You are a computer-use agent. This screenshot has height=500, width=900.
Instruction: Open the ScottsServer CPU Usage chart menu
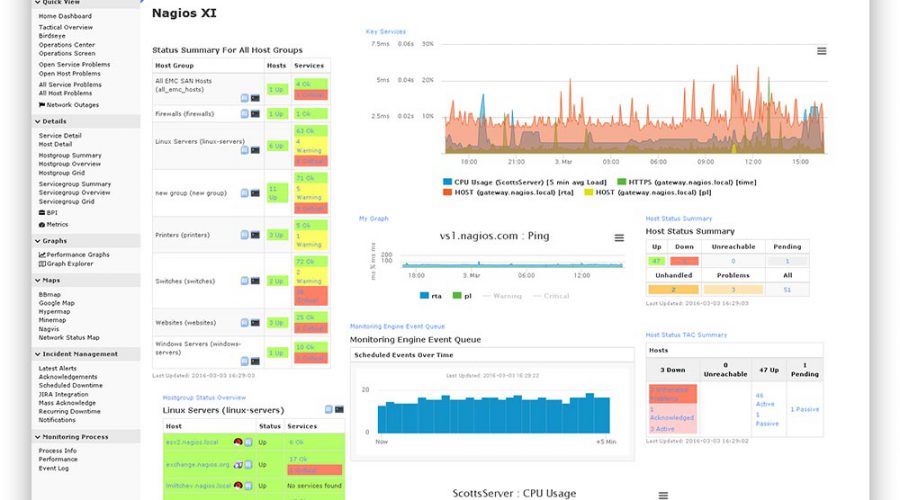tap(661, 494)
